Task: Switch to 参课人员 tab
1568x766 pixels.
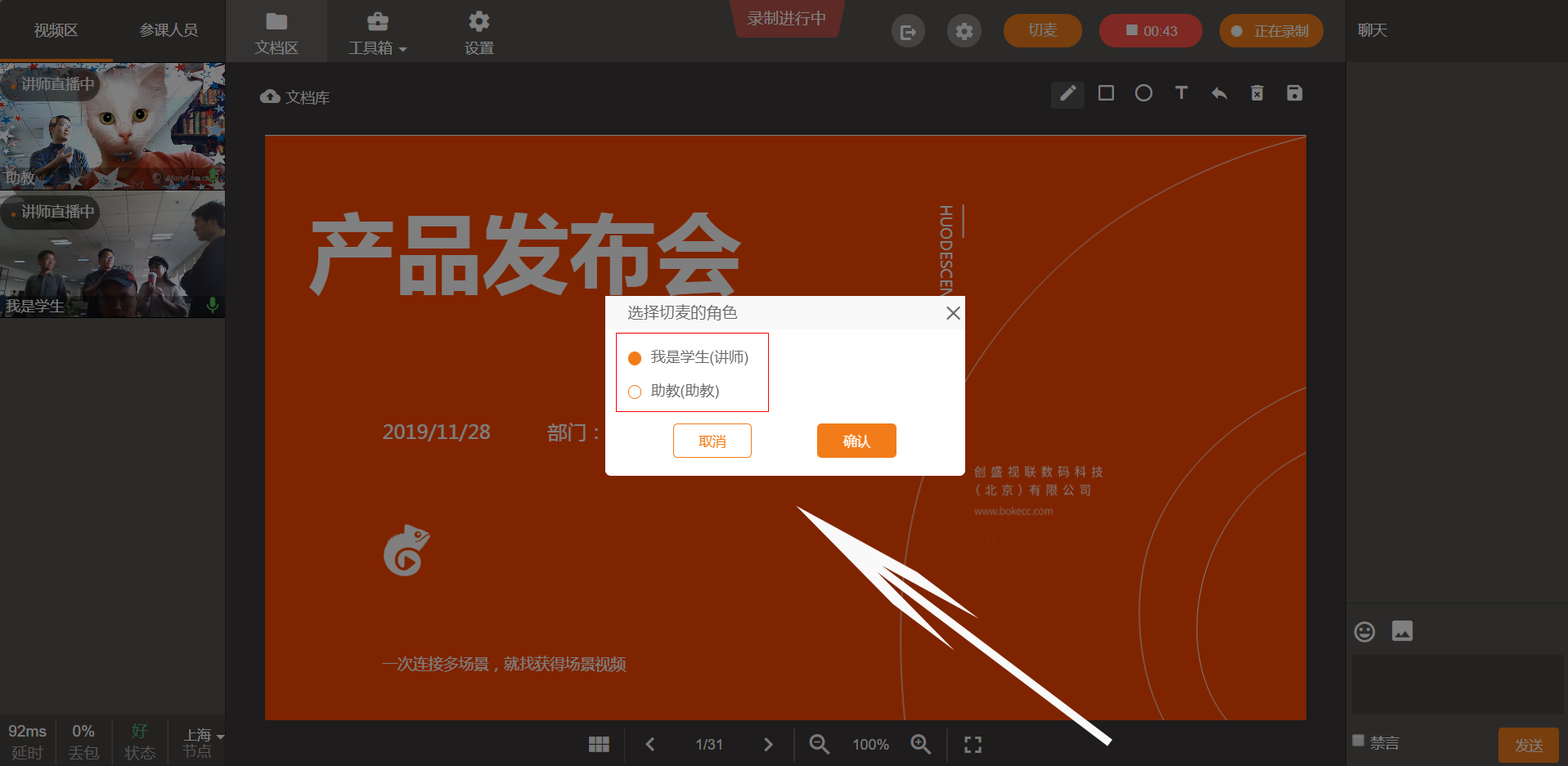Action: tap(168, 30)
